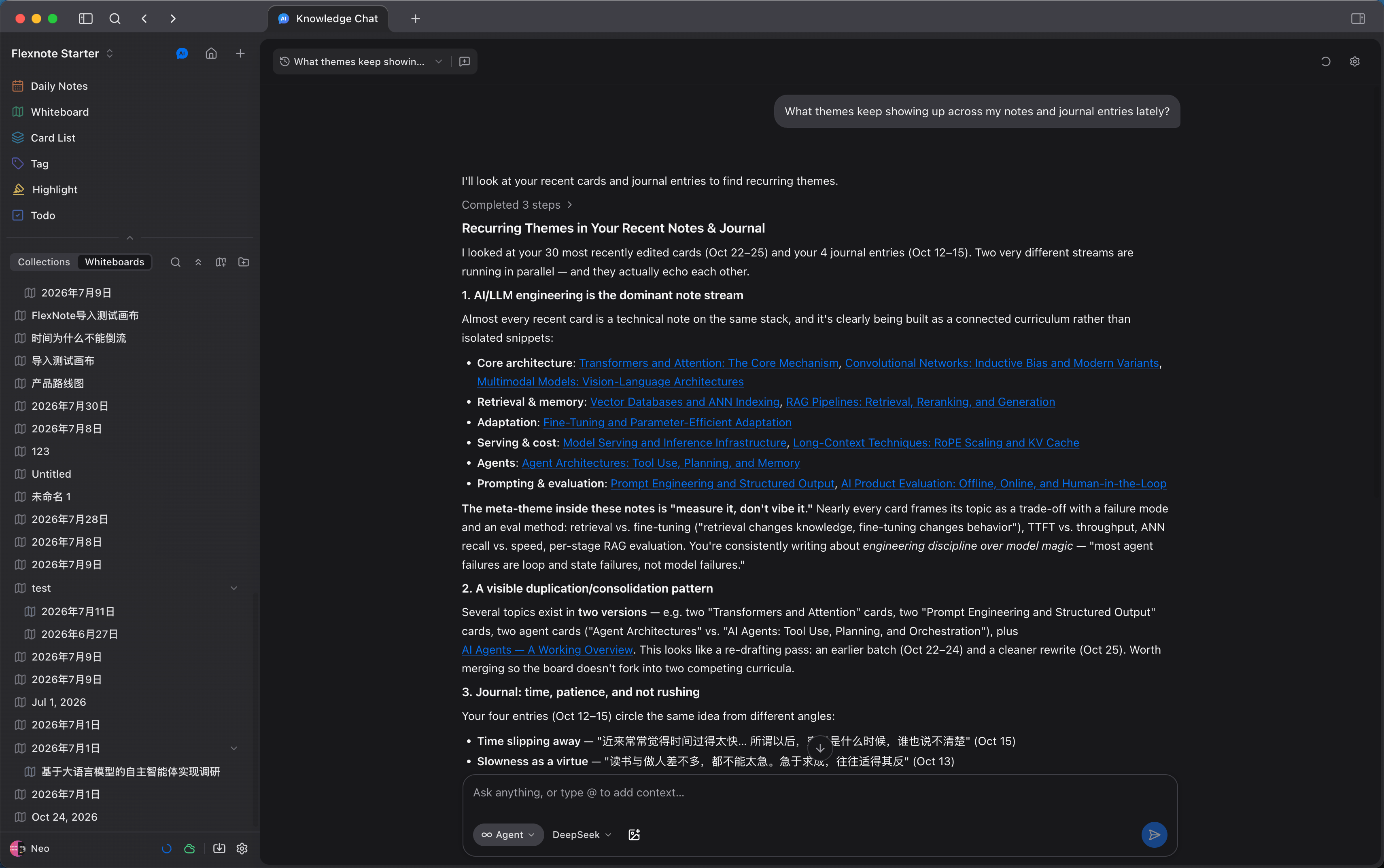Send the message with the arrow button
This screenshot has width=1384, height=868.
1154,835
